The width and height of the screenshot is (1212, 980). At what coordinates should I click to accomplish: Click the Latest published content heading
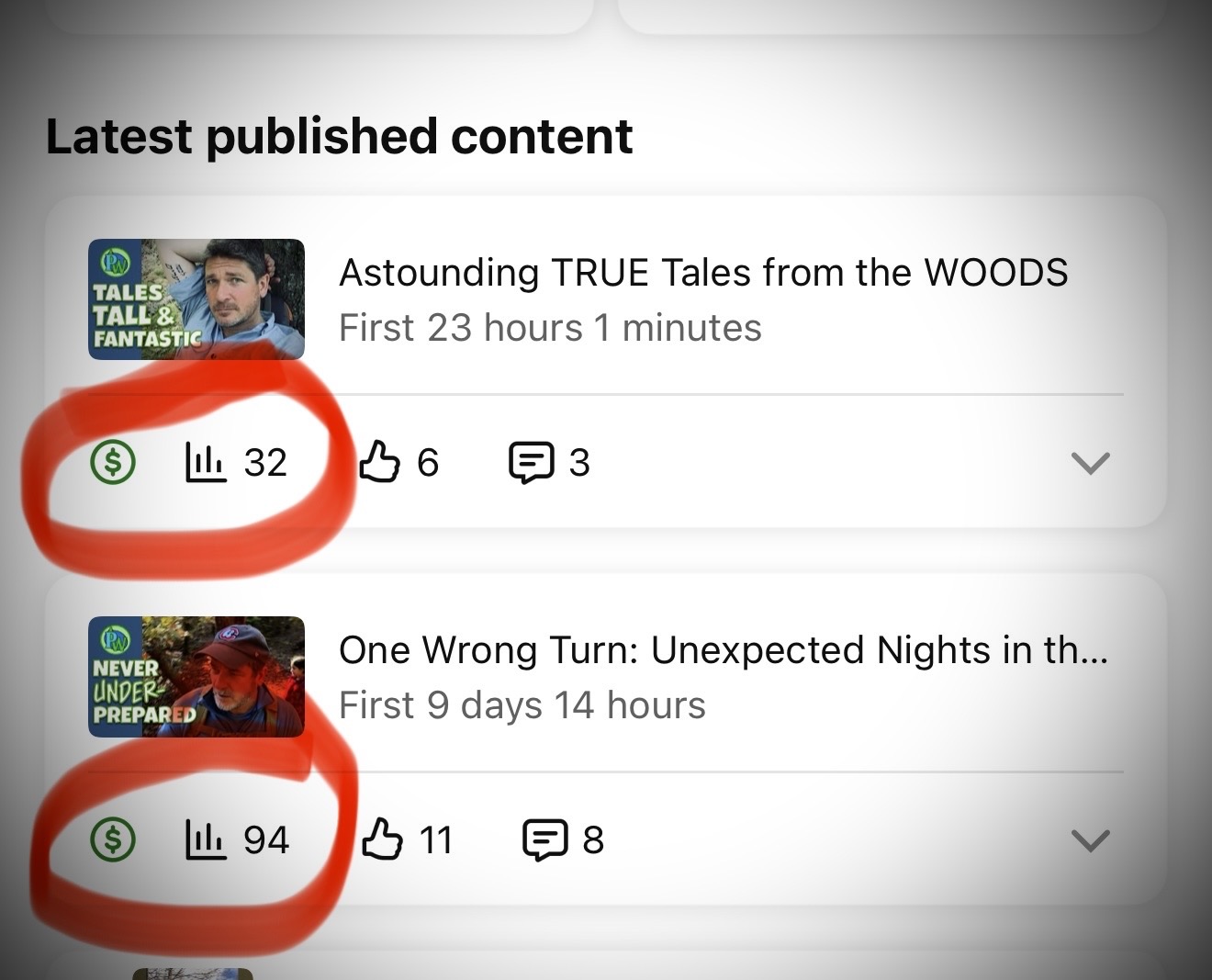339,137
